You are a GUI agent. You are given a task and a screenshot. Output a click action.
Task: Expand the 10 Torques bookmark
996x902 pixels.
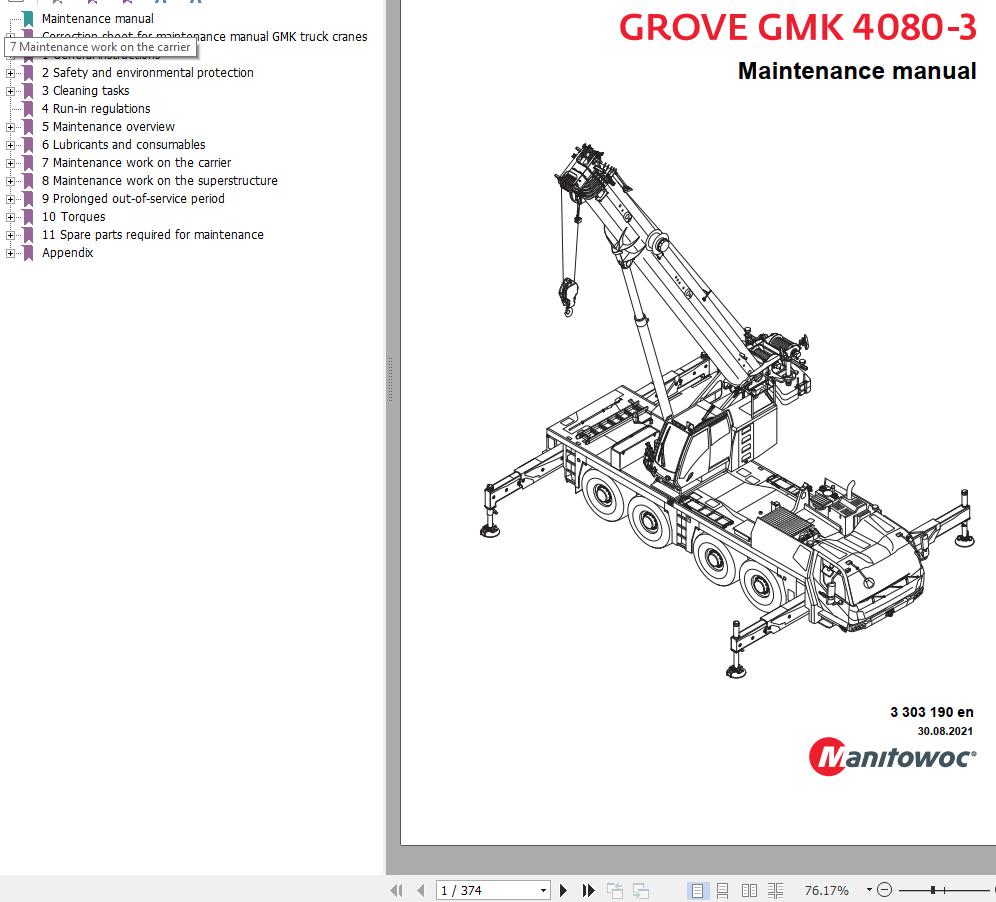pyautogui.click(x=10, y=217)
